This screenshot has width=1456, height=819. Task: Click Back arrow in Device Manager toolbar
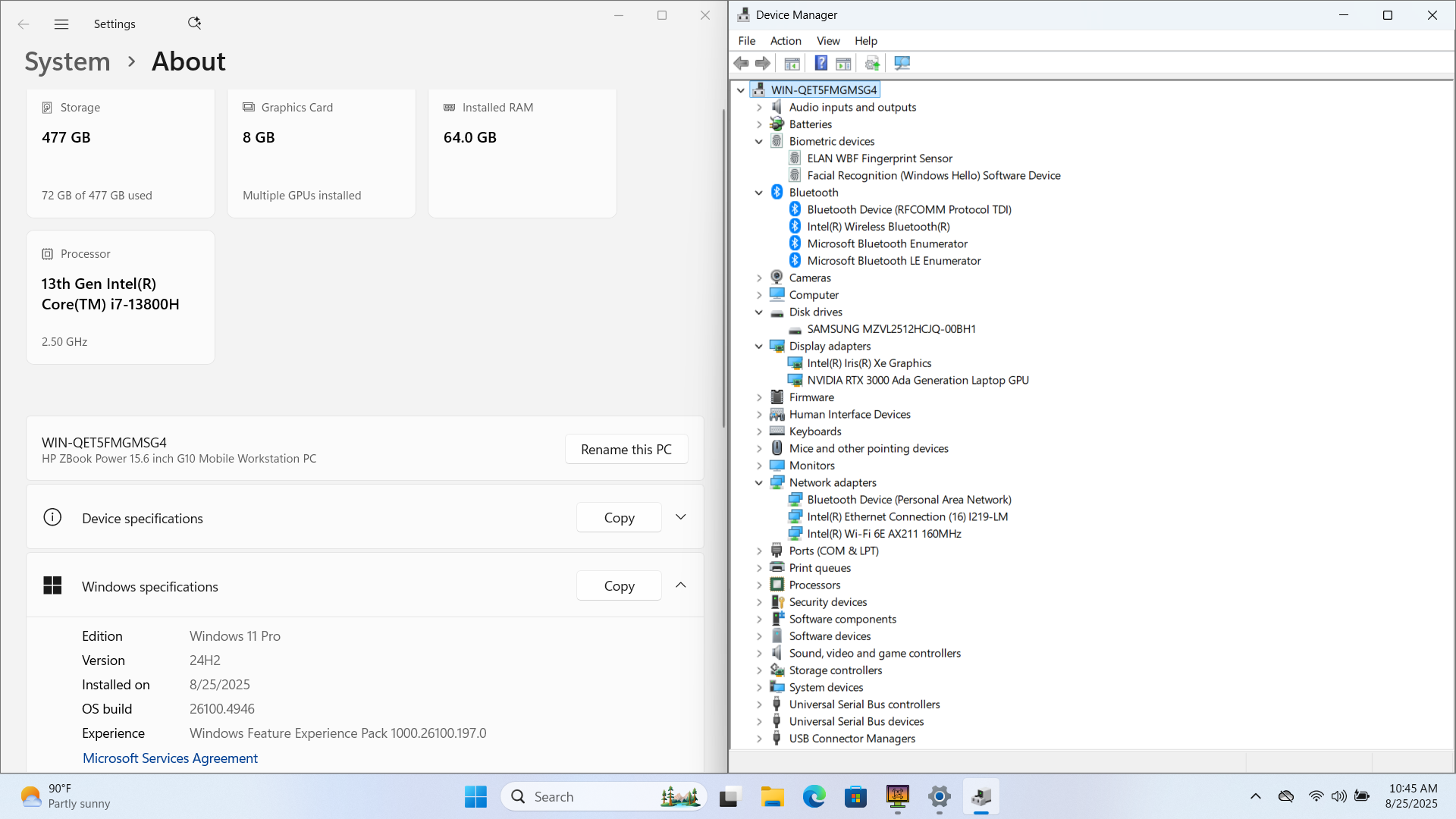[742, 63]
